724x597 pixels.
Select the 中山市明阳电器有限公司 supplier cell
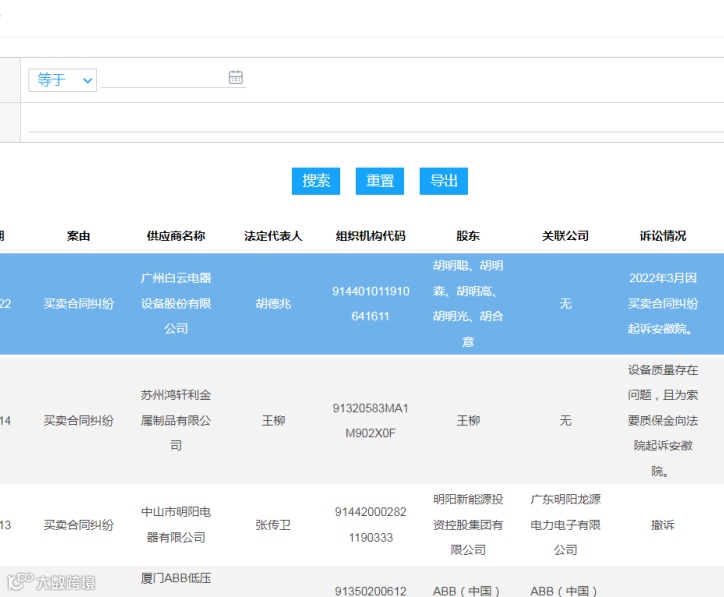(x=176, y=525)
